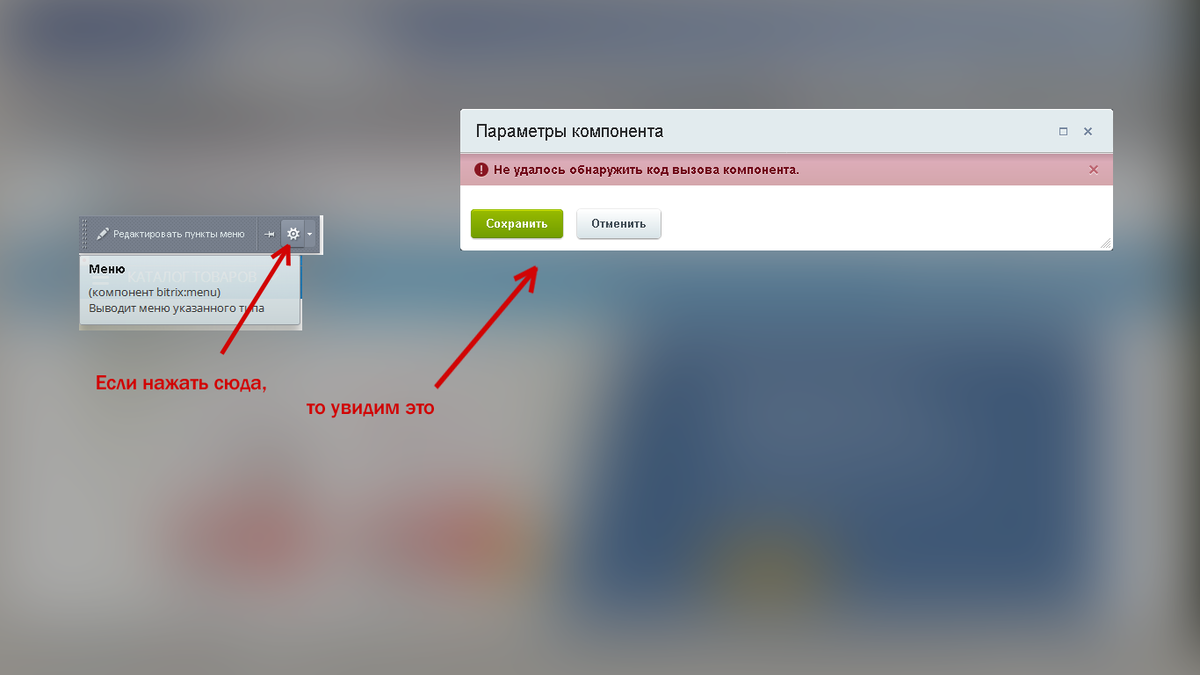Click the 'Меню' tooltip heading
Screen dimensions: 1200x675
click(106, 269)
